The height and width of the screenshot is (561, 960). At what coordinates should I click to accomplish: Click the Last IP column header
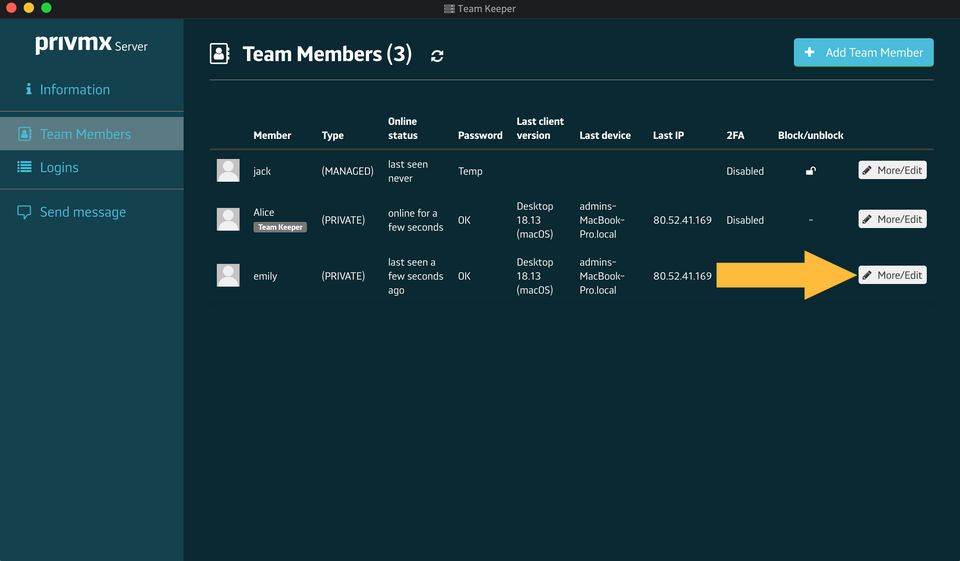click(668, 135)
